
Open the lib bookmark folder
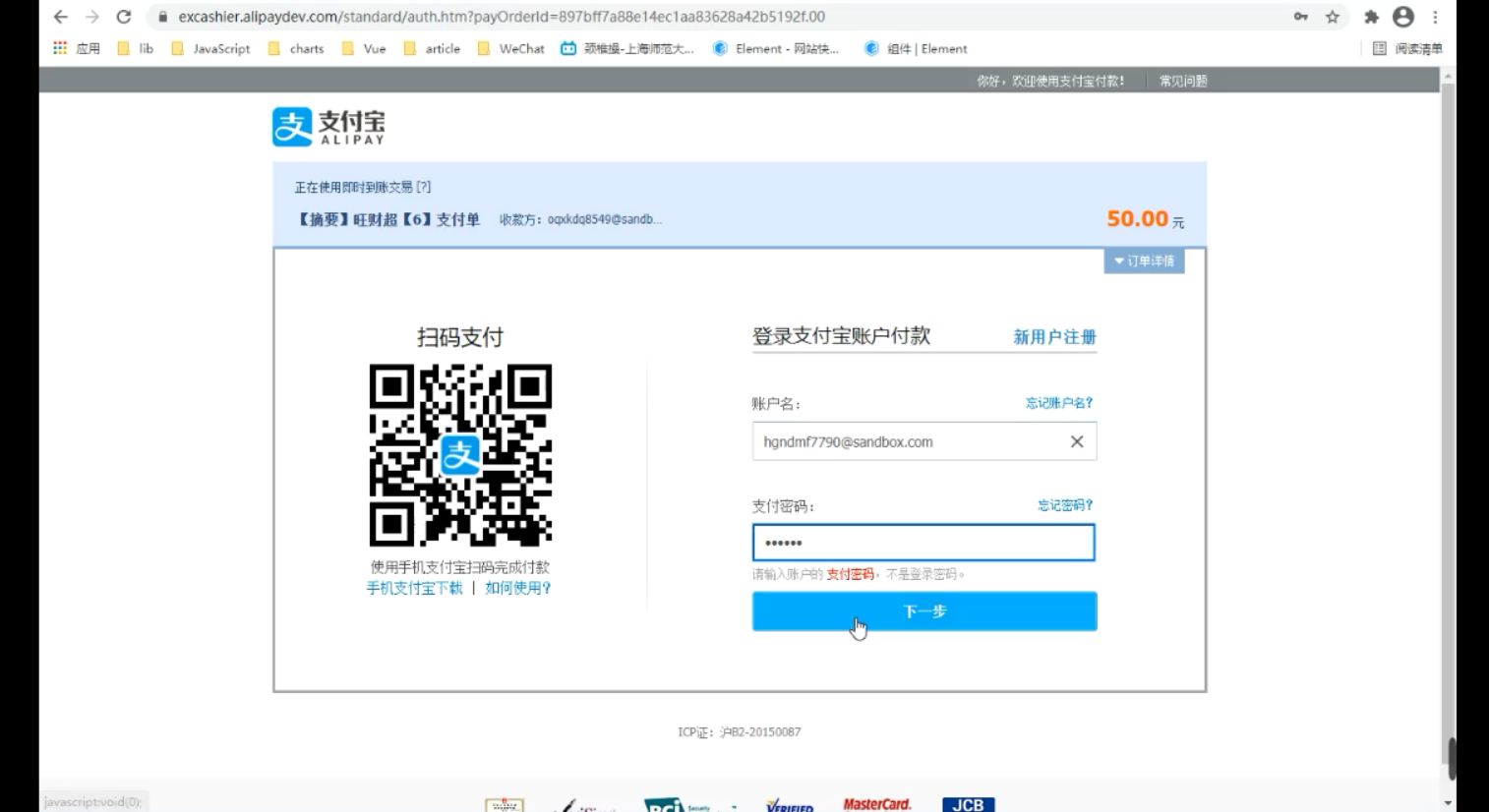[x=136, y=48]
